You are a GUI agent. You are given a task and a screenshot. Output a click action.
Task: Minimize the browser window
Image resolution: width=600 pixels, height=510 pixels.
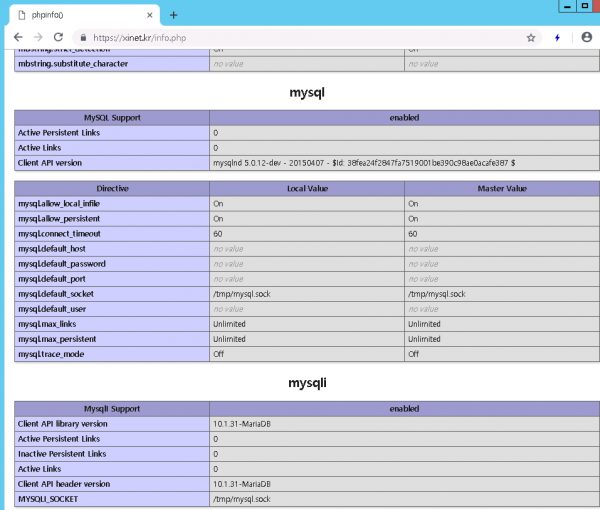pos(567,6)
